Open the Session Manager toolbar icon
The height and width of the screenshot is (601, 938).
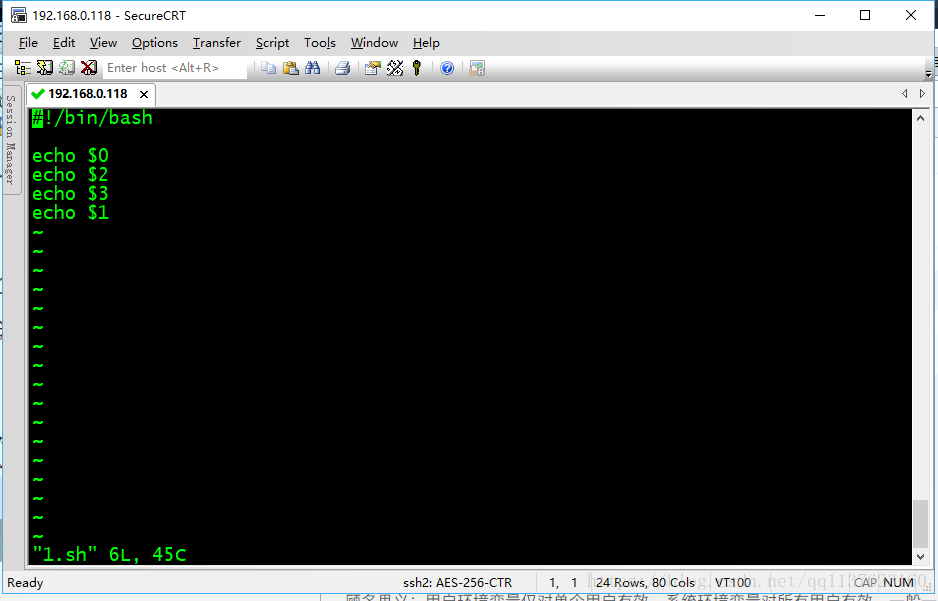[x=23, y=68]
